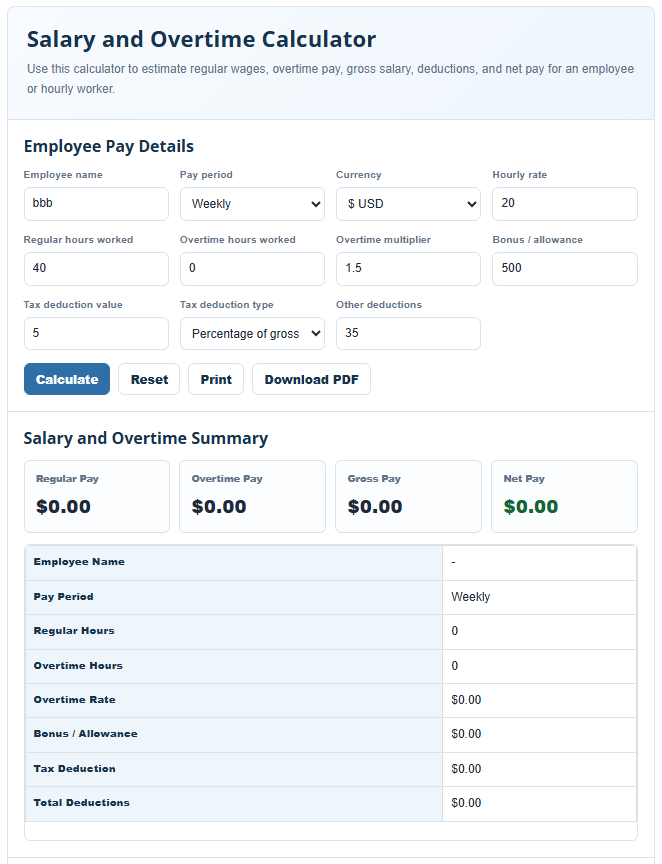Click the 'Regular Hours' table row label

(74, 631)
